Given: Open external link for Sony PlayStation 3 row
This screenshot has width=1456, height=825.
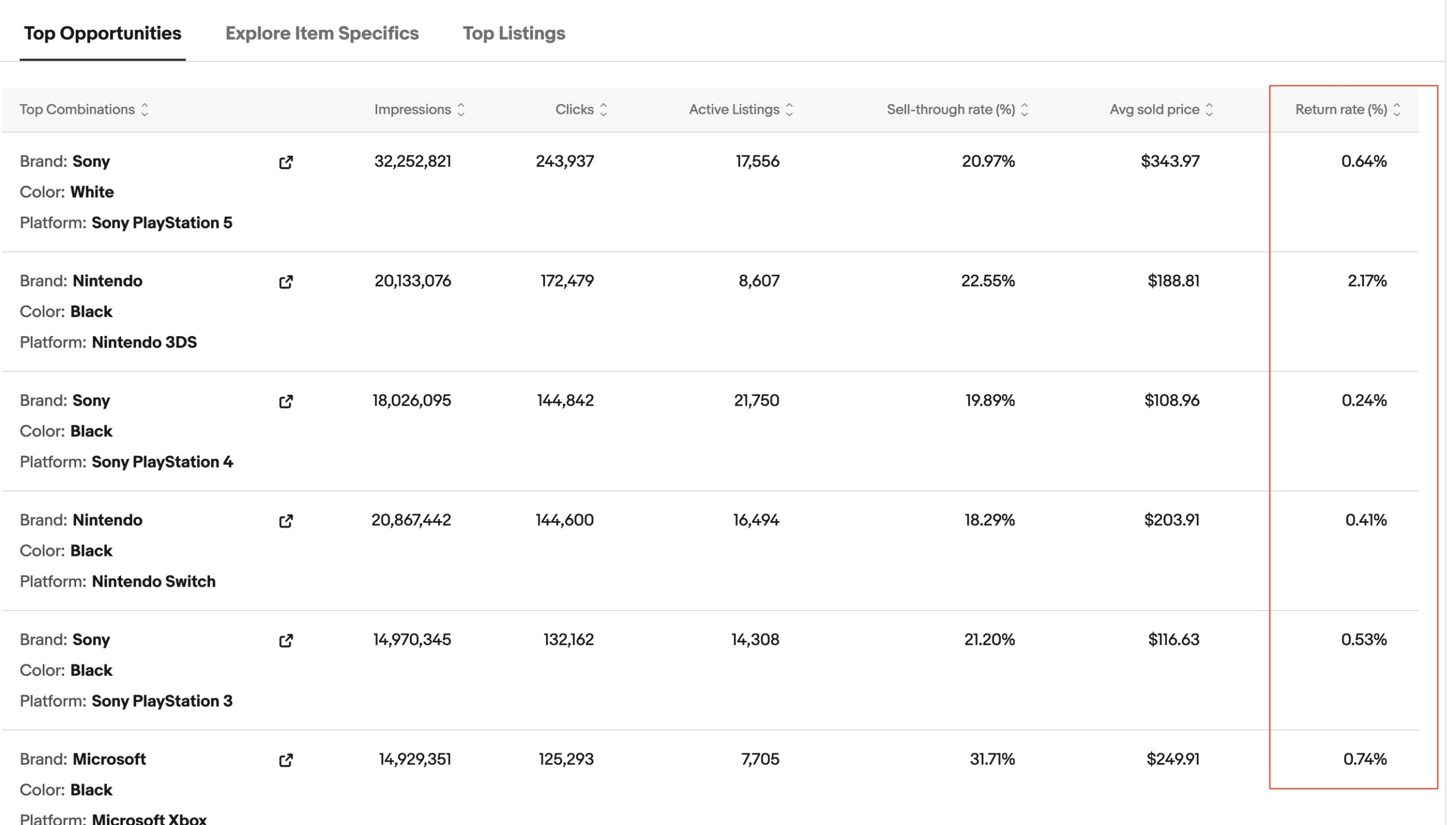Looking at the screenshot, I should [286, 641].
